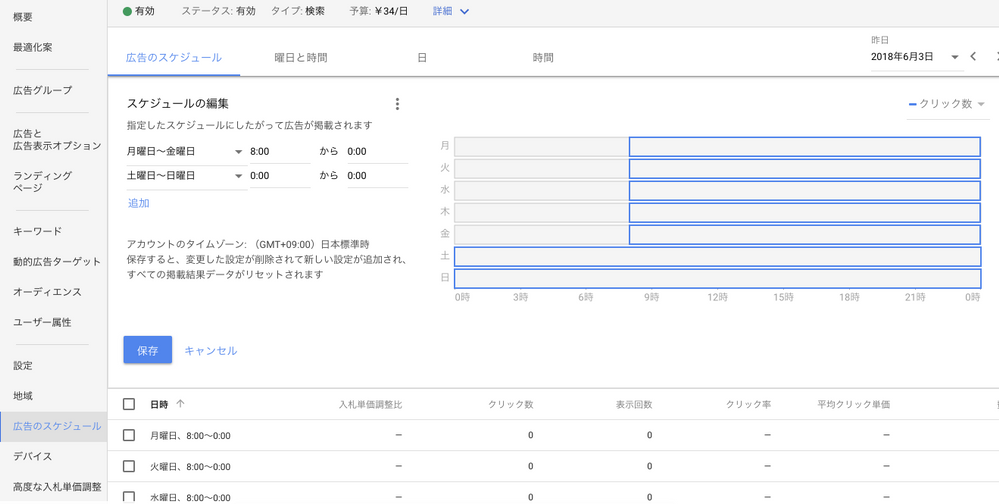999x504 pixels.
Task: Click the 保存 button
Action: click(148, 350)
